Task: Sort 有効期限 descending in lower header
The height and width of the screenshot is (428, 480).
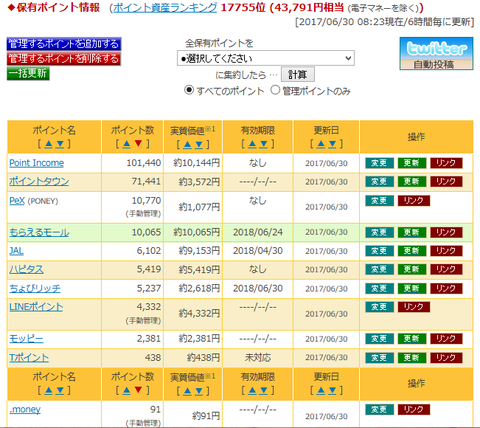Action: [x=264, y=390]
